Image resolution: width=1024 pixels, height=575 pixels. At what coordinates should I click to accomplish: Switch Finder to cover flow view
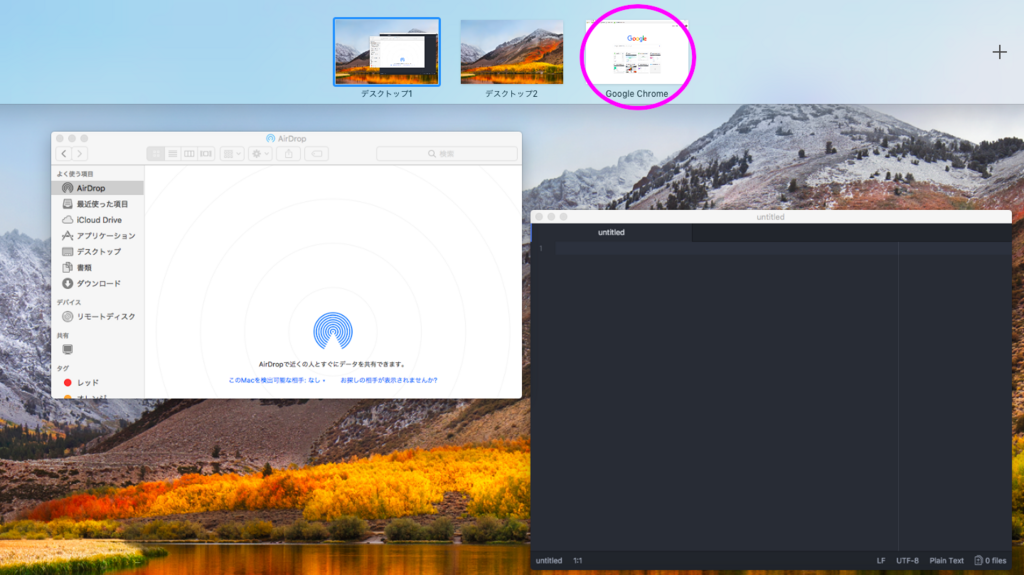(206, 154)
